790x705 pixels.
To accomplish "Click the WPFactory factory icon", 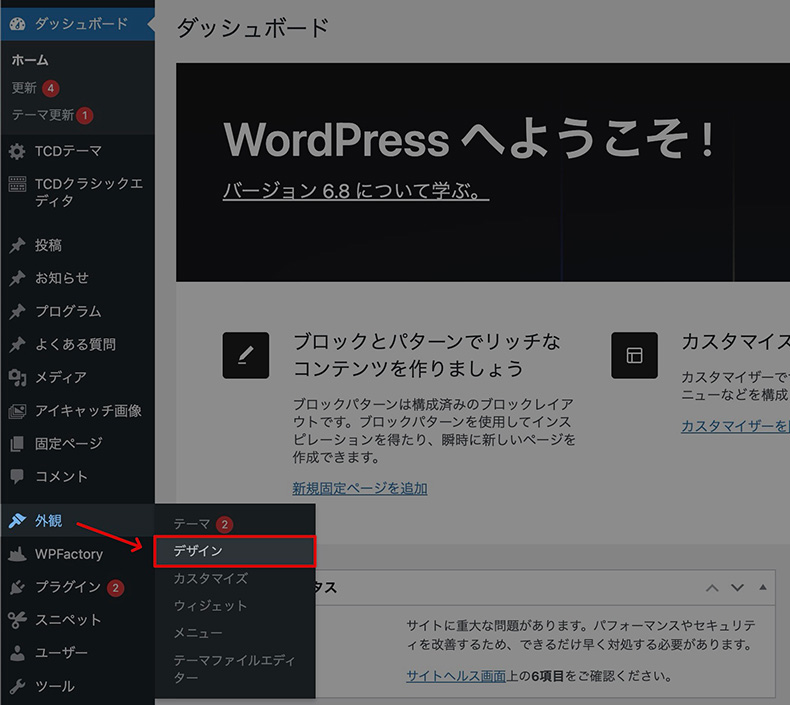I will [x=17, y=554].
